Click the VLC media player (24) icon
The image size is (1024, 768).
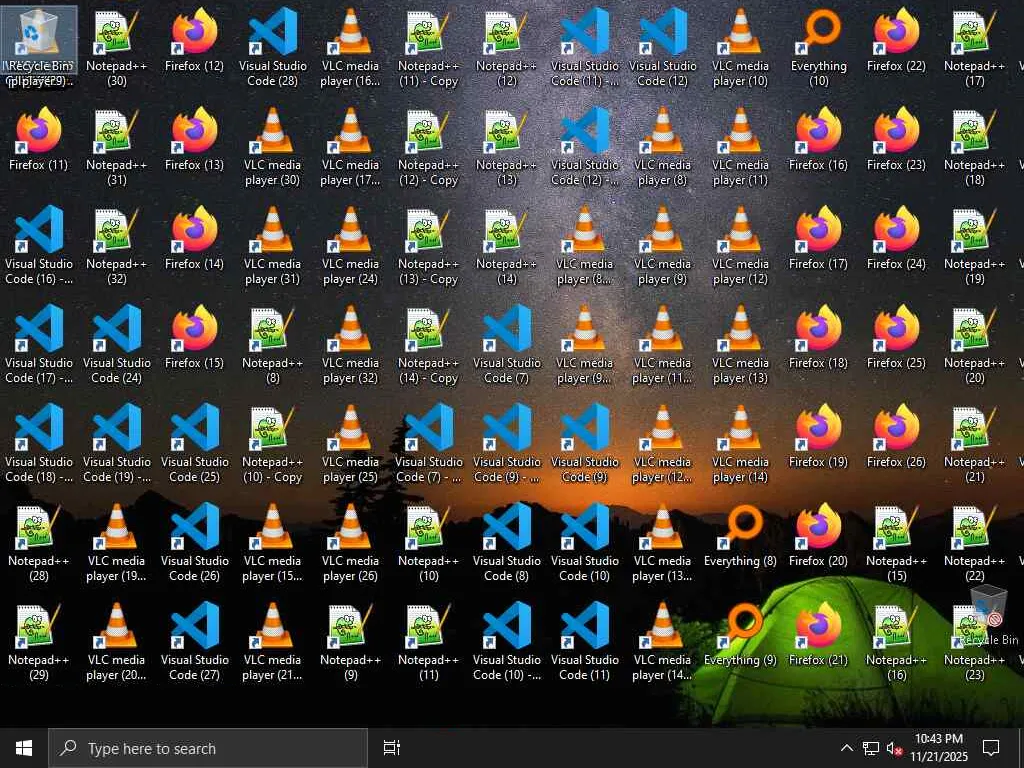[x=350, y=247]
